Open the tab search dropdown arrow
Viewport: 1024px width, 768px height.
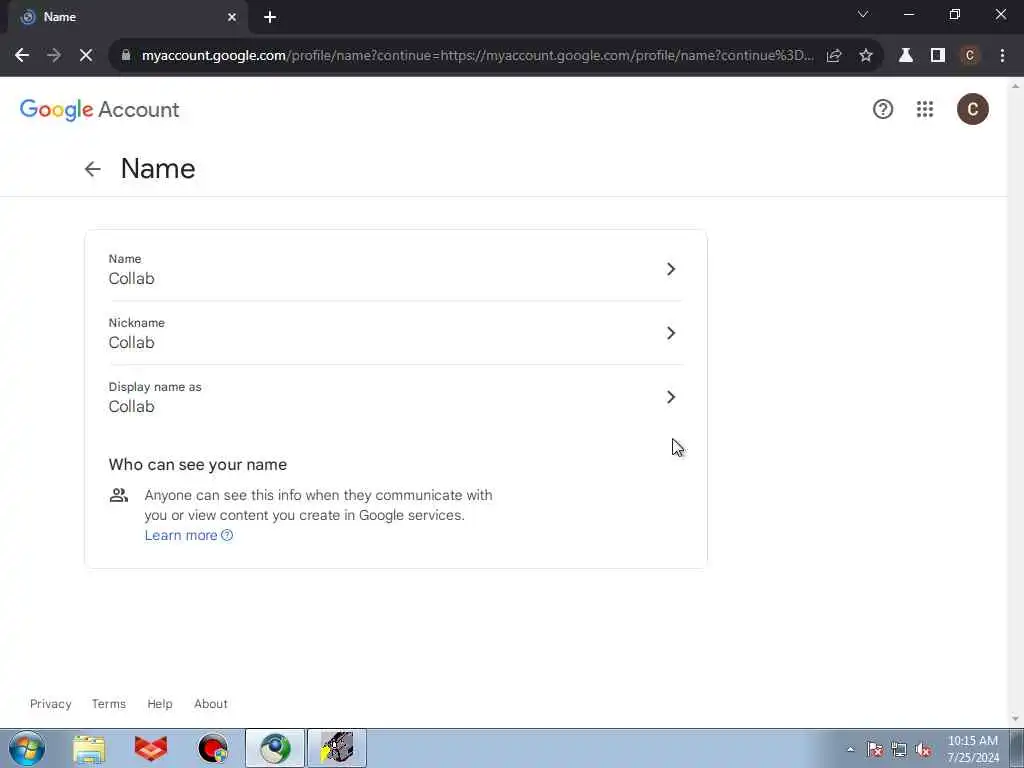pyautogui.click(x=863, y=14)
